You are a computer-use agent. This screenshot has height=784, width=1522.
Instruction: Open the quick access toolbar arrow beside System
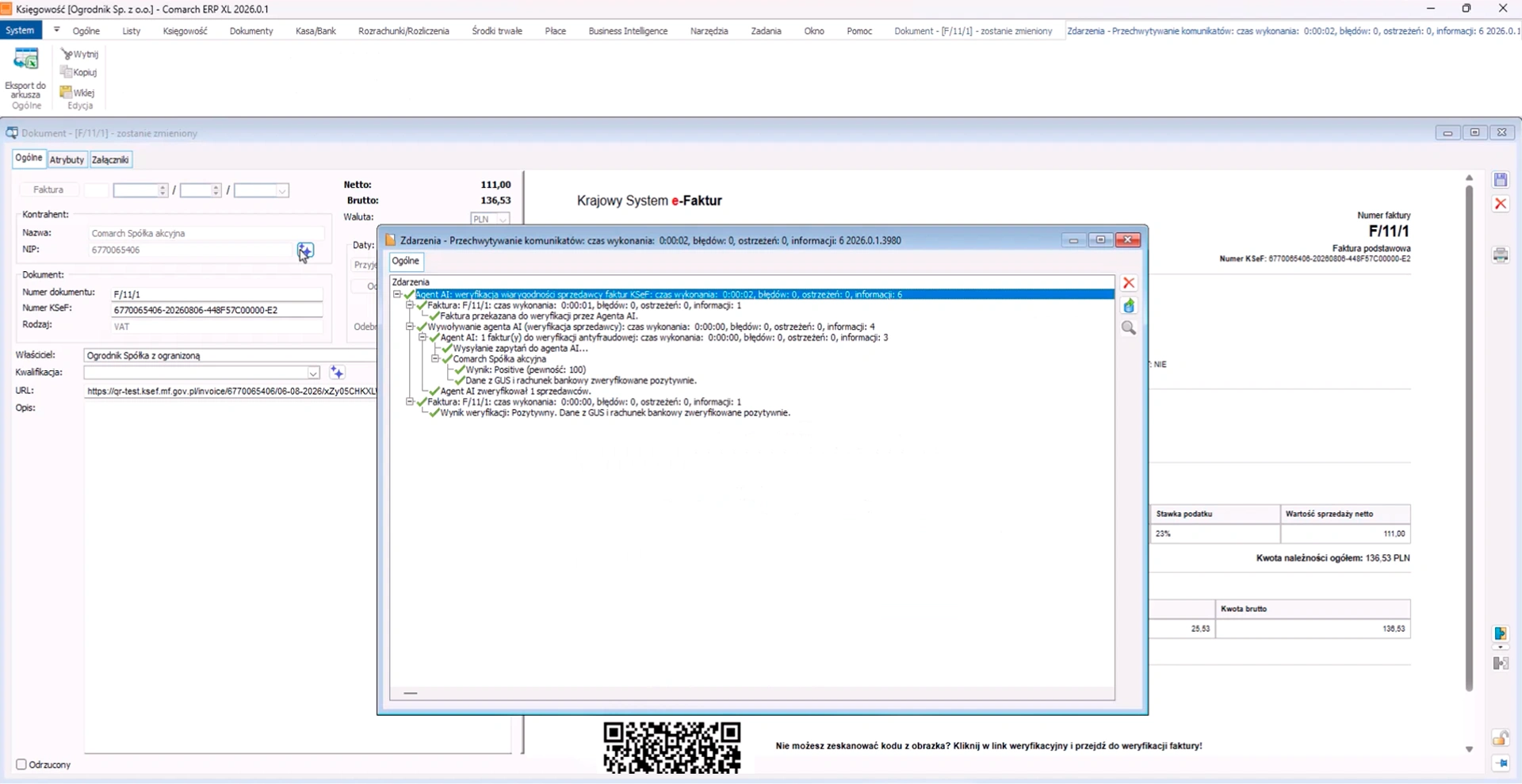coord(56,30)
